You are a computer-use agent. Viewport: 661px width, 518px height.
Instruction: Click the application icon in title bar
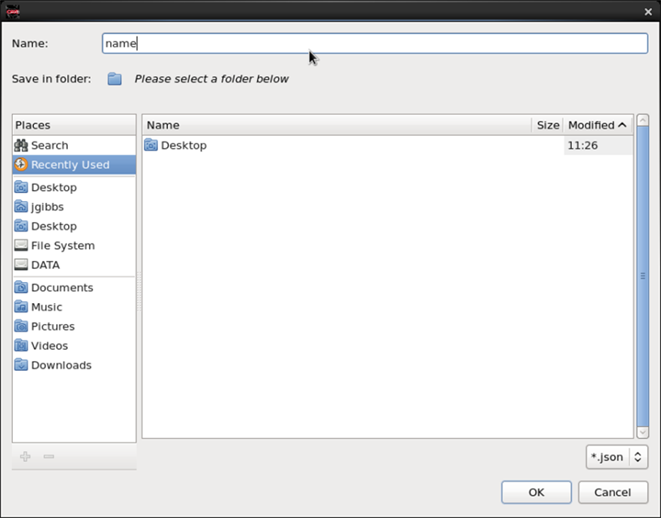coord(13,11)
